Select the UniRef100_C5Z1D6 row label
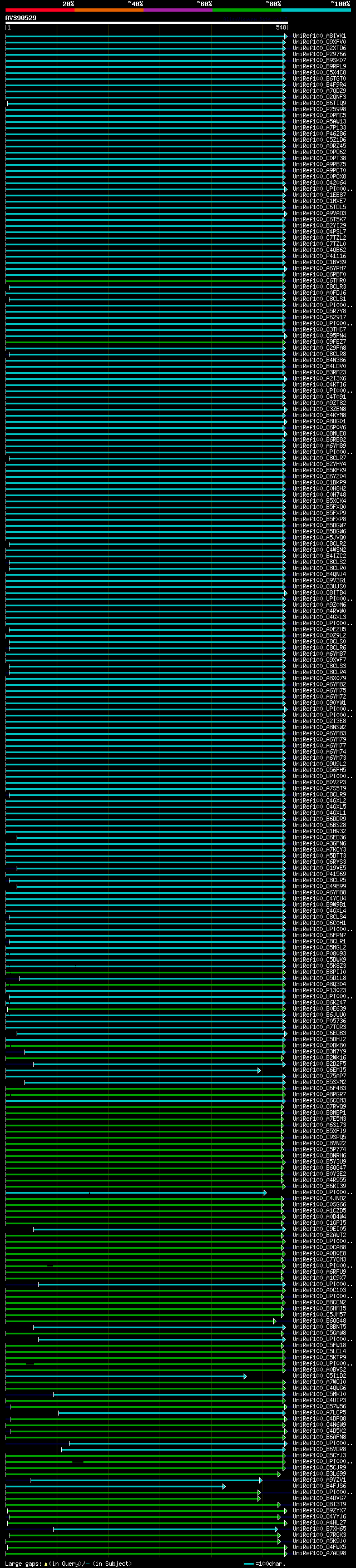 pyautogui.click(x=319, y=140)
